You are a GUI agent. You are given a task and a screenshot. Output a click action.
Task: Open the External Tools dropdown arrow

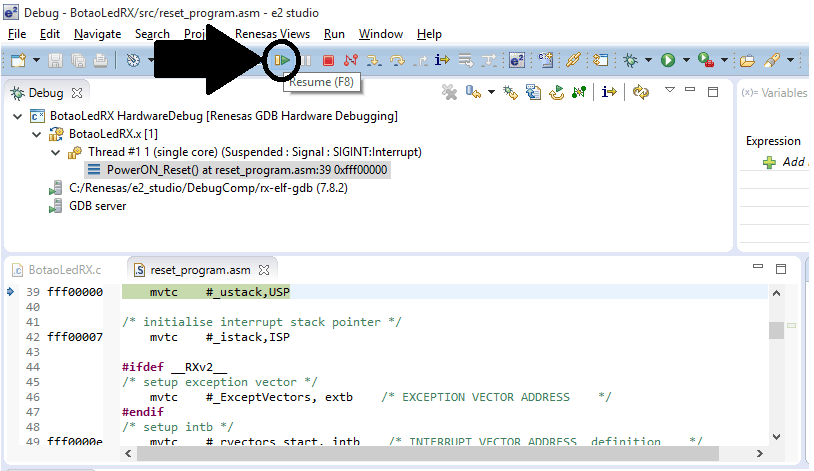point(724,60)
